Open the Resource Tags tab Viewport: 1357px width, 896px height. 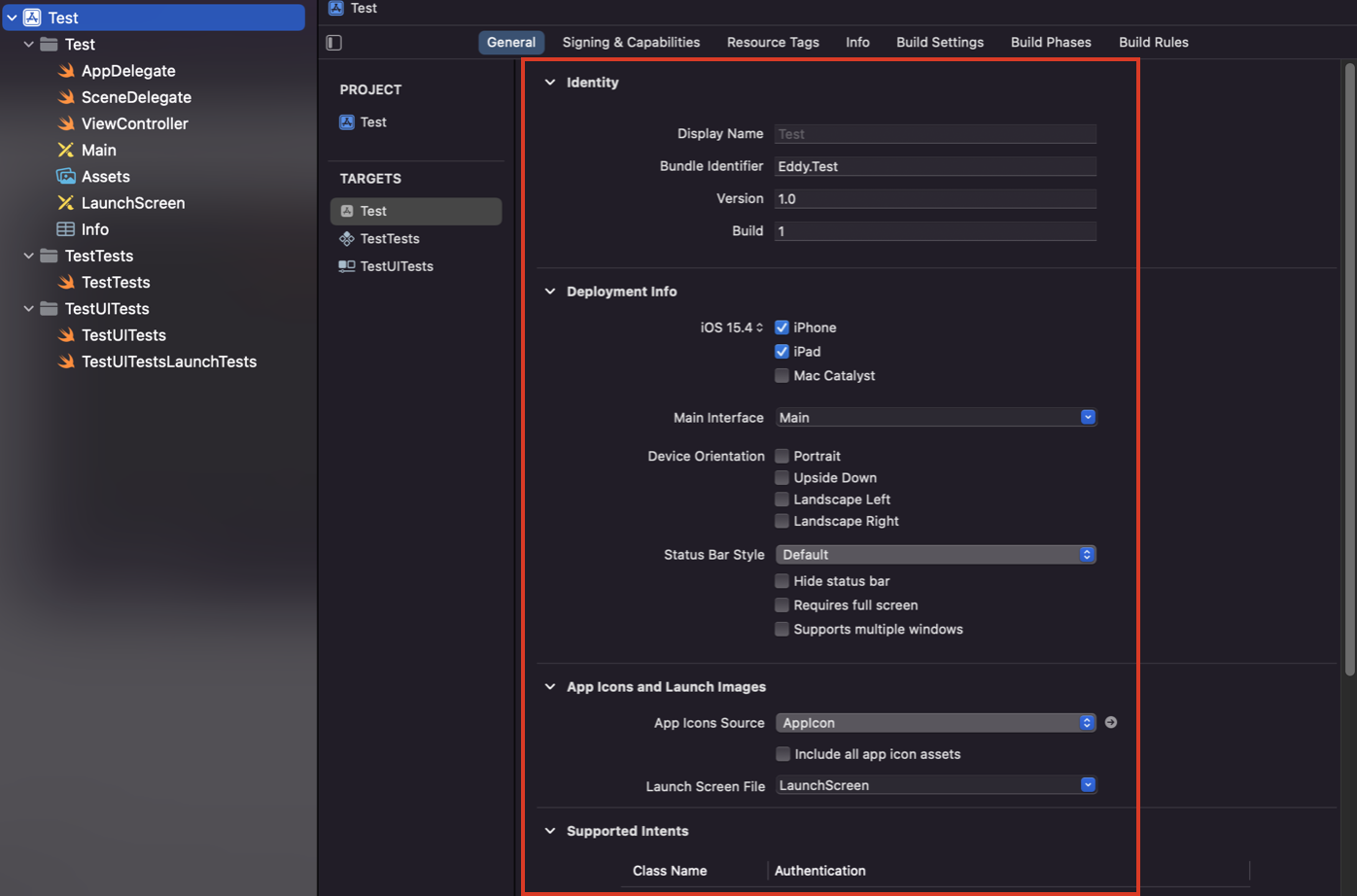773,42
